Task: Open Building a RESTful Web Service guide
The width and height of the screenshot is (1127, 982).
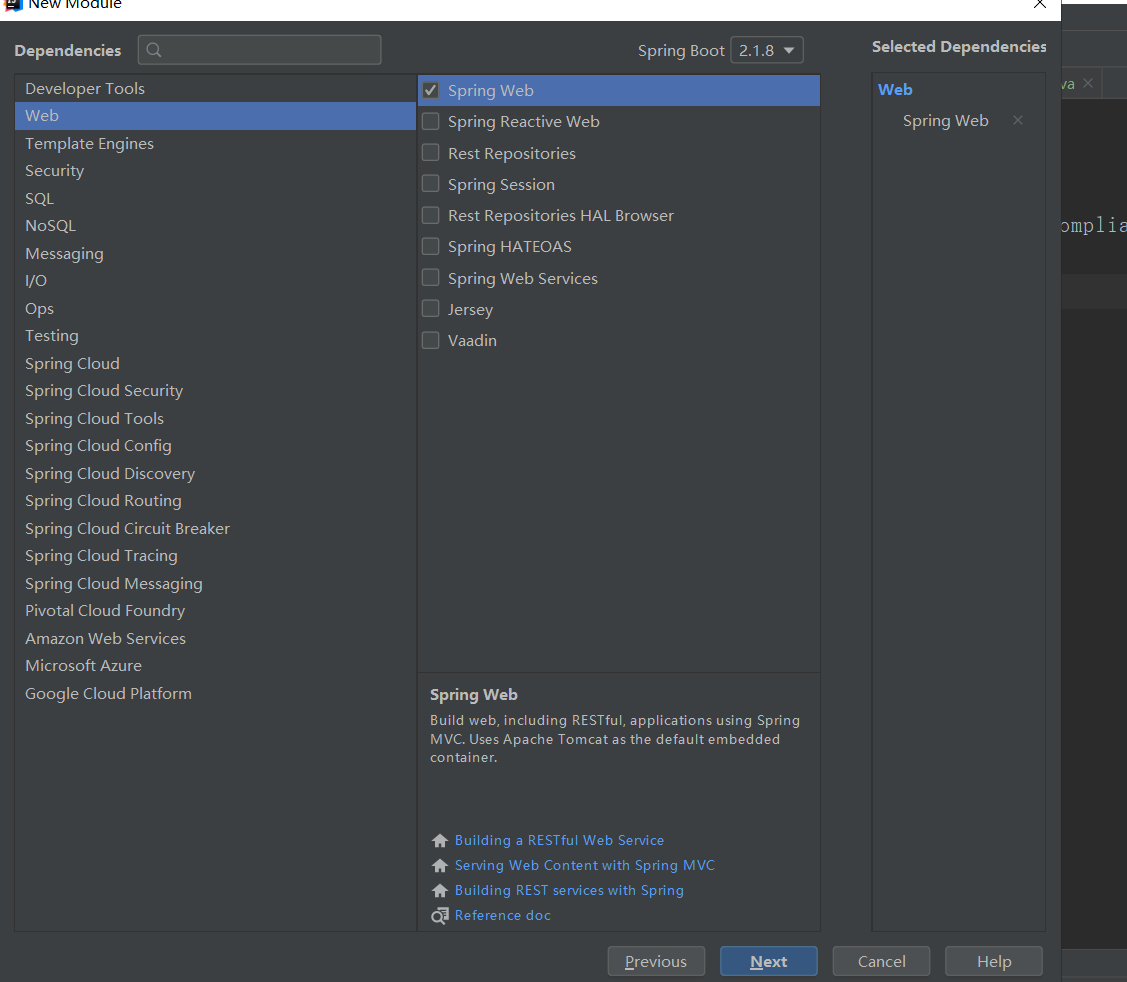Action: (x=559, y=840)
